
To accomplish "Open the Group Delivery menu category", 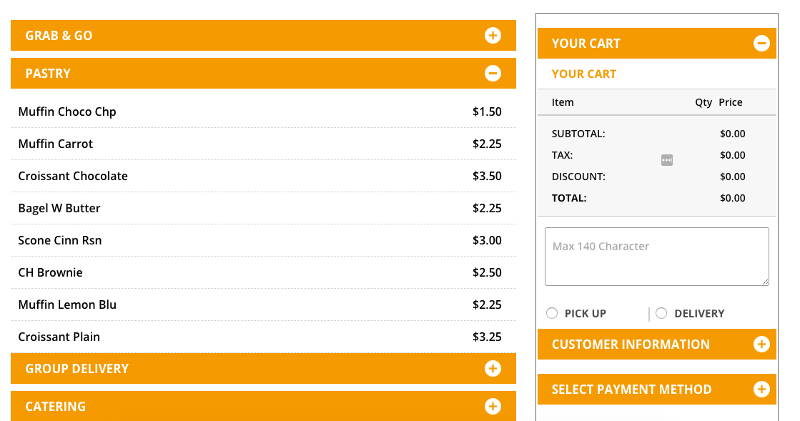I will point(263,368).
